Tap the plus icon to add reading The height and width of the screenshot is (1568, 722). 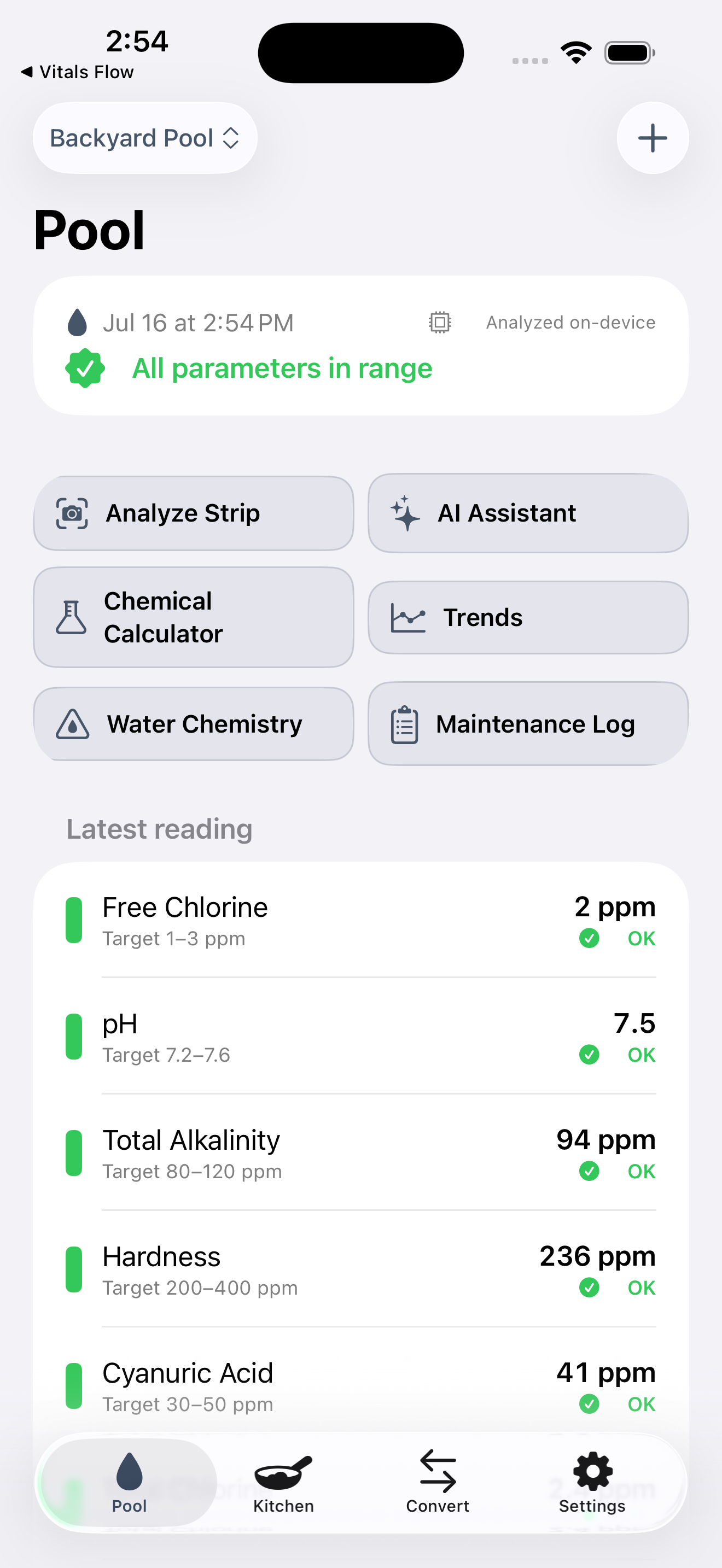coord(652,138)
